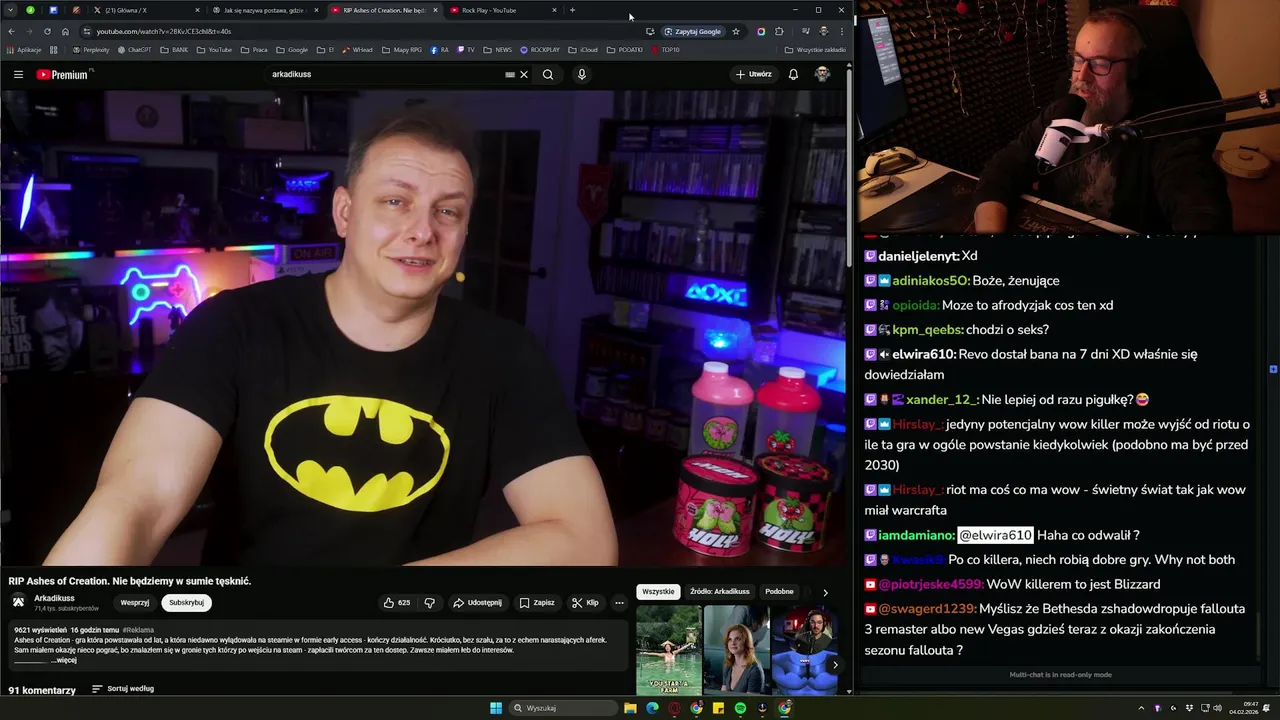Open File Explorer from taskbar
The width and height of the screenshot is (1280, 720).
pos(630,708)
